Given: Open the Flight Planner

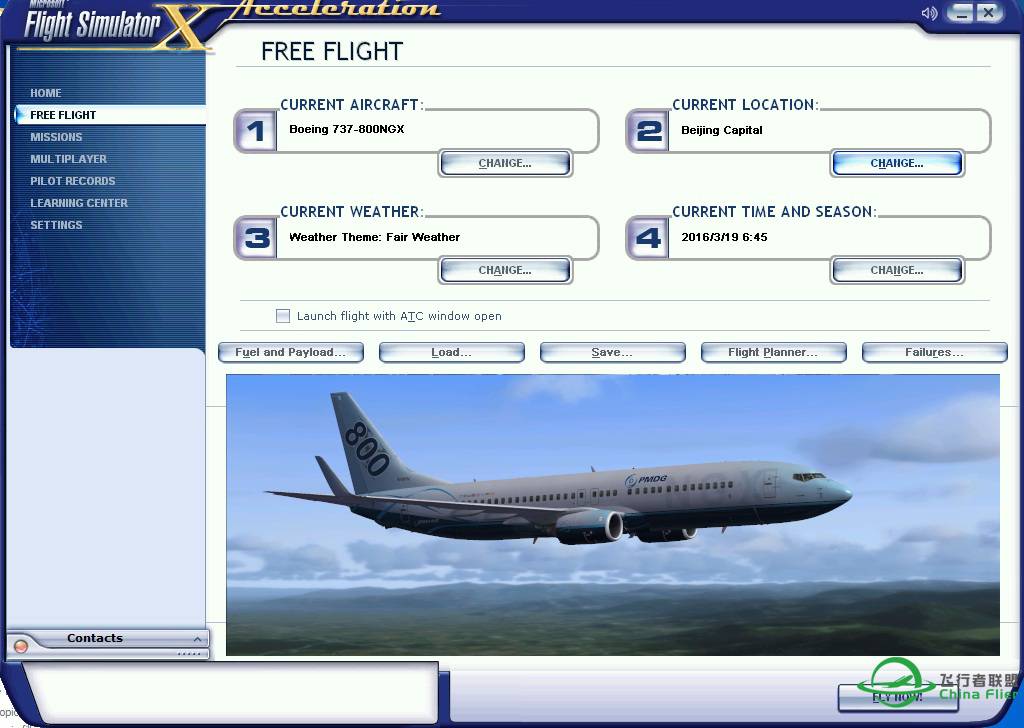Looking at the screenshot, I should (773, 352).
